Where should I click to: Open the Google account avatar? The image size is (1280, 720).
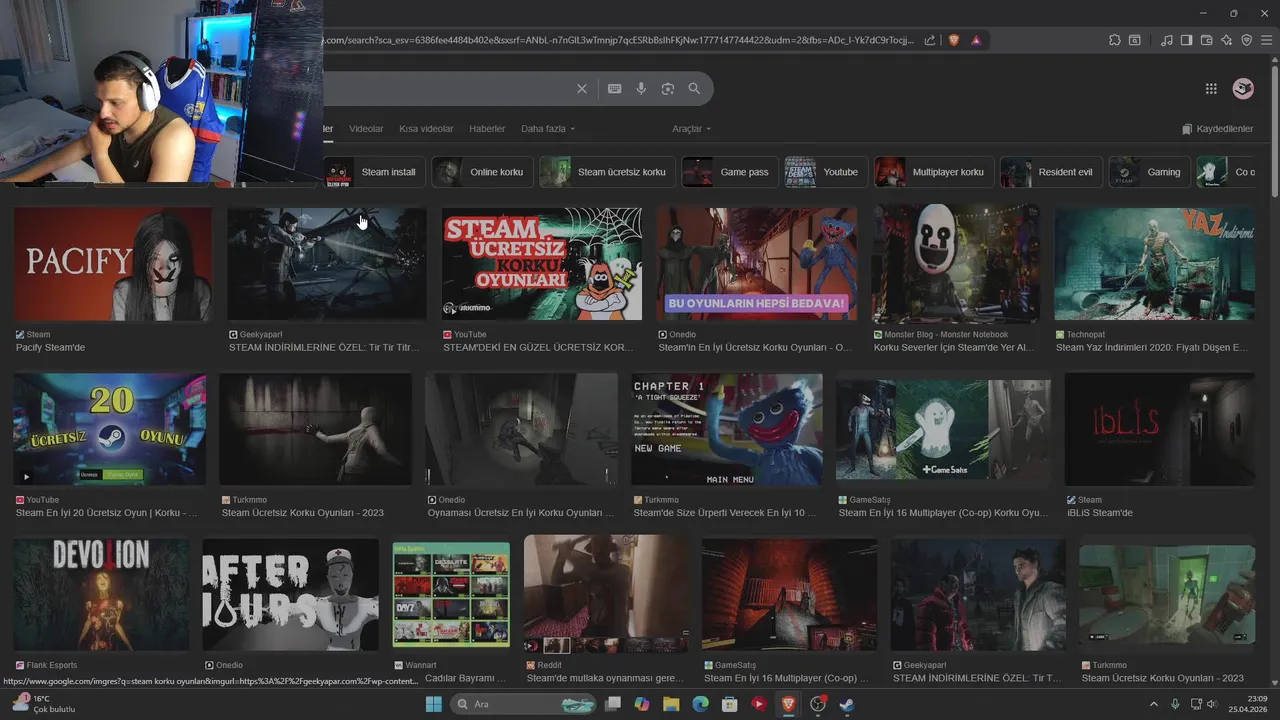pyautogui.click(x=1243, y=89)
